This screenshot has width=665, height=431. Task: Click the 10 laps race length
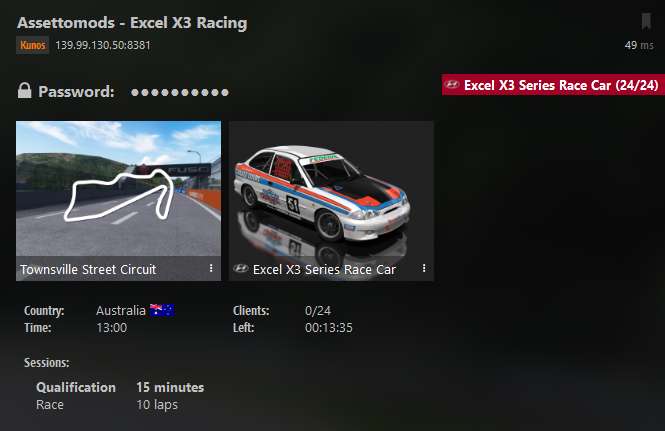coord(157,405)
